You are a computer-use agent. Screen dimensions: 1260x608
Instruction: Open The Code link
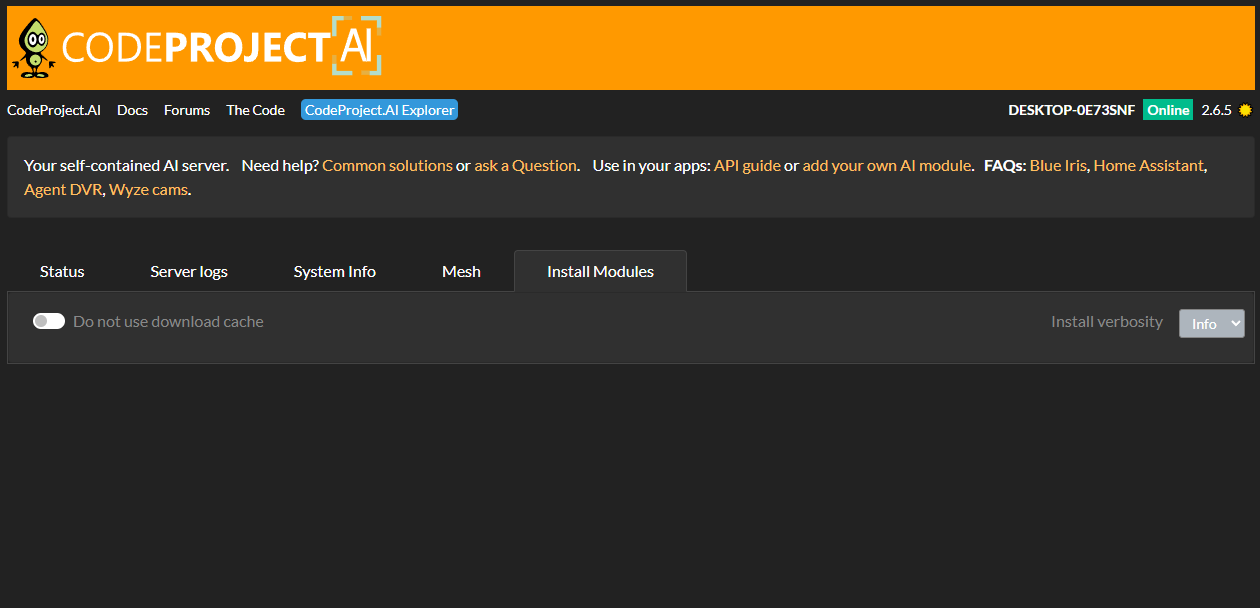pos(255,110)
